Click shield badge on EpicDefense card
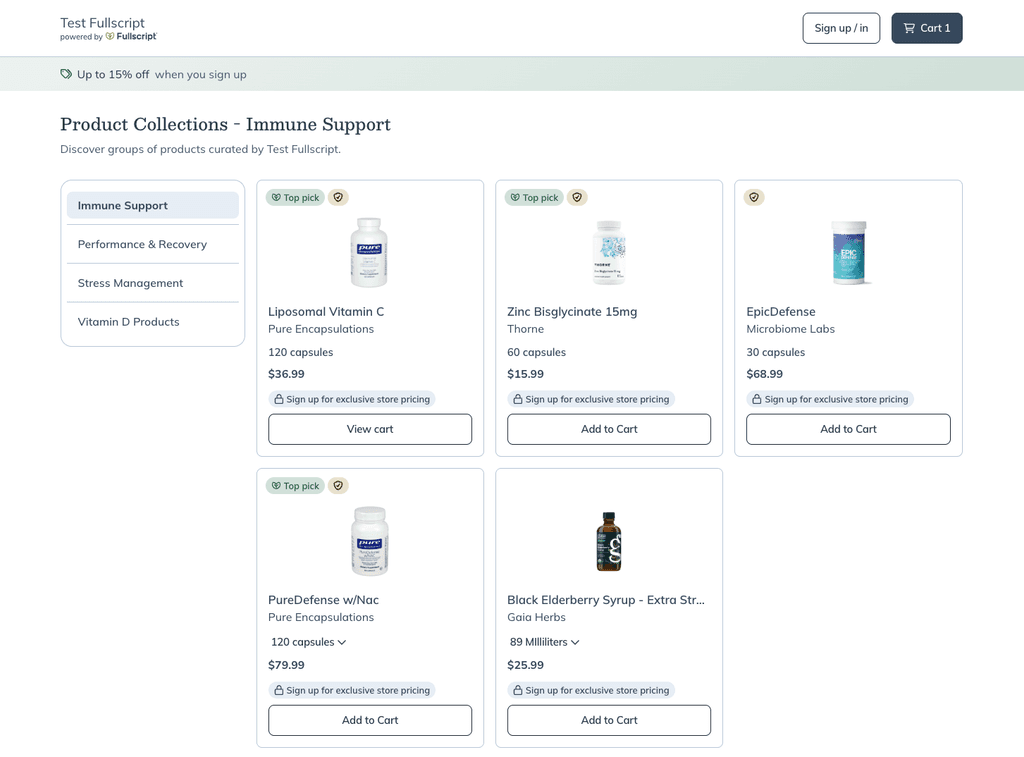 (x=754, y=197)
